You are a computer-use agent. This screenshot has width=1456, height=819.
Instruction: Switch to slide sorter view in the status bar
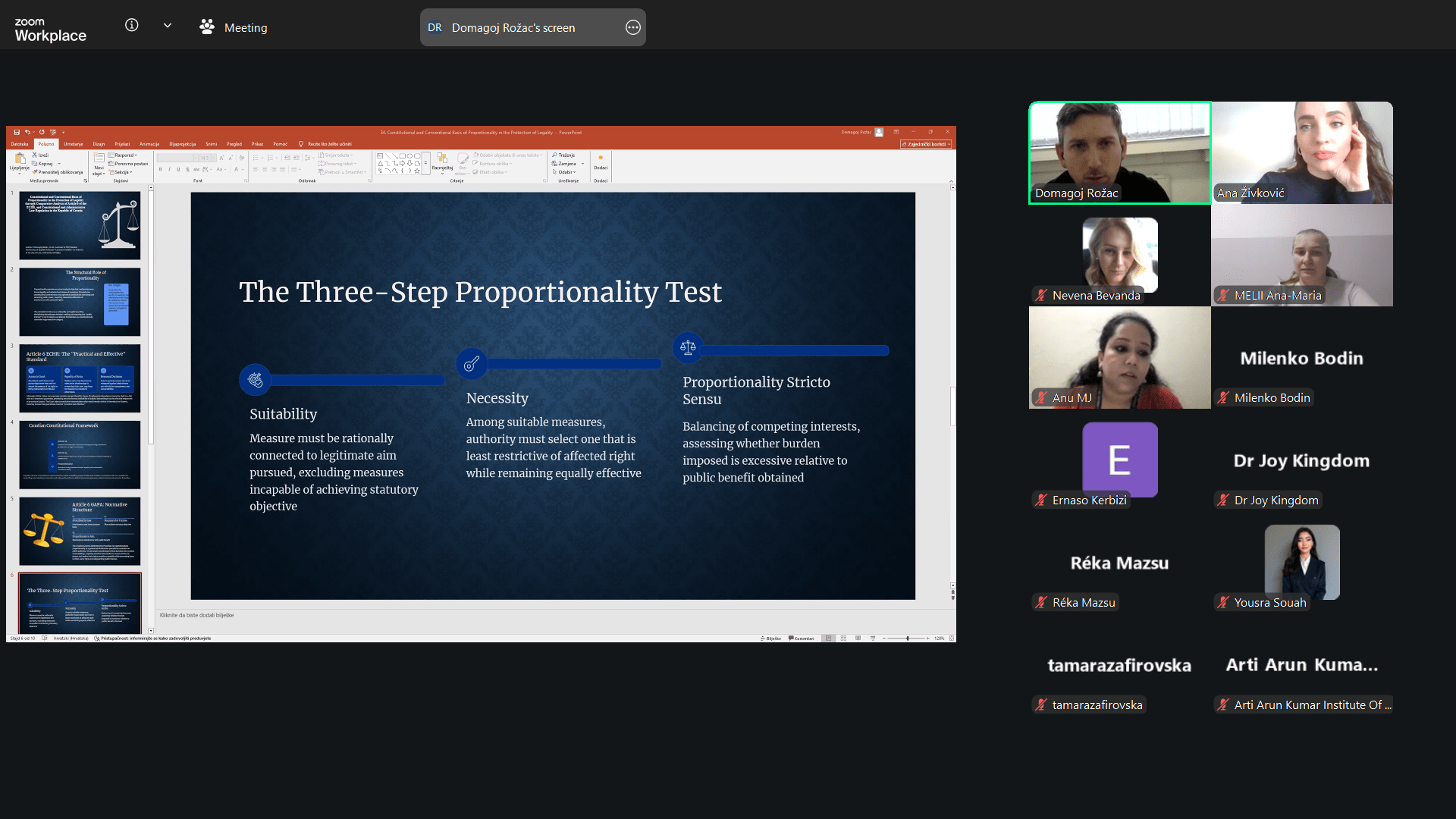[x=843, y=639]
